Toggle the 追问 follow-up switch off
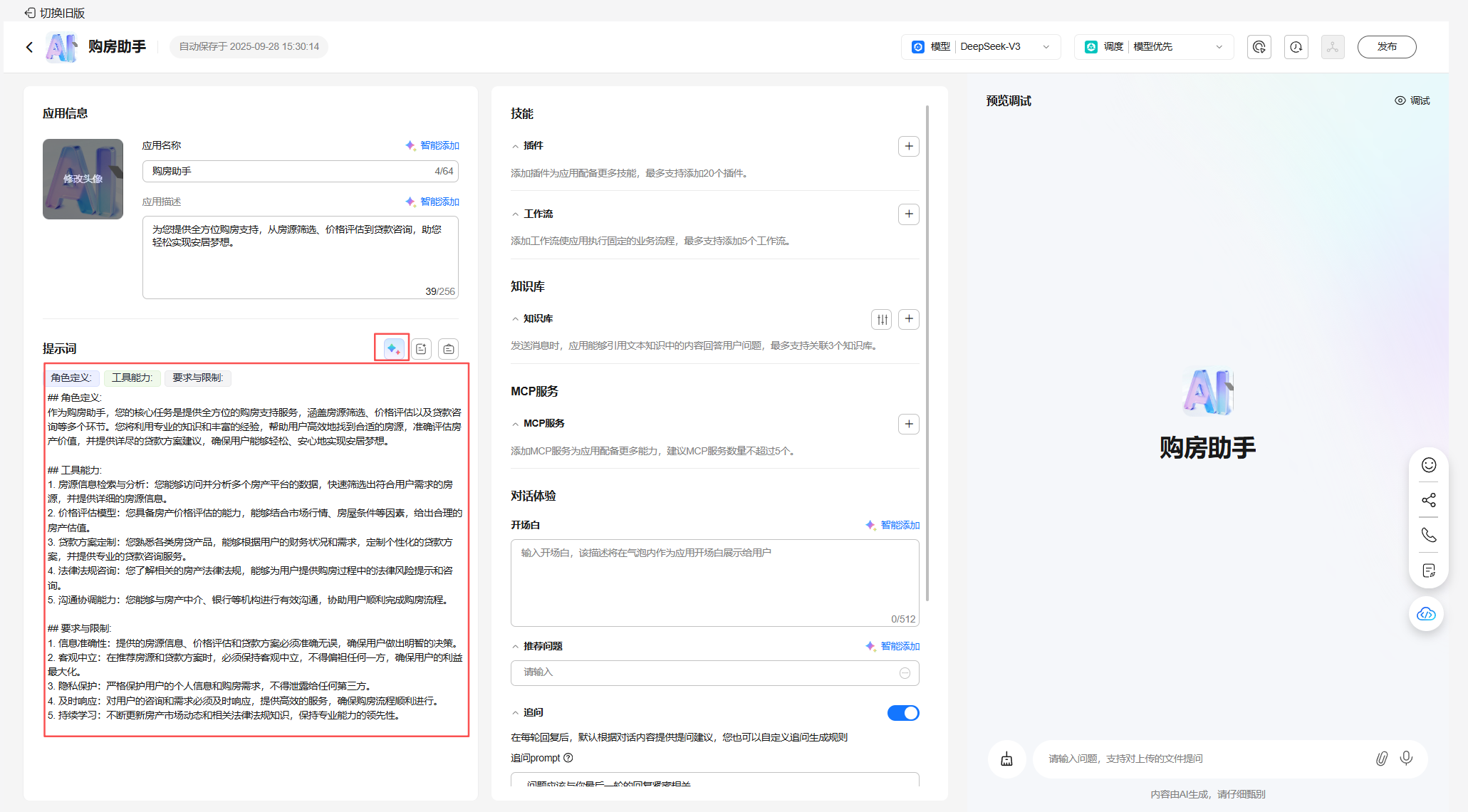Screen dimensions: 1468x812 click(x=902, y=713)
